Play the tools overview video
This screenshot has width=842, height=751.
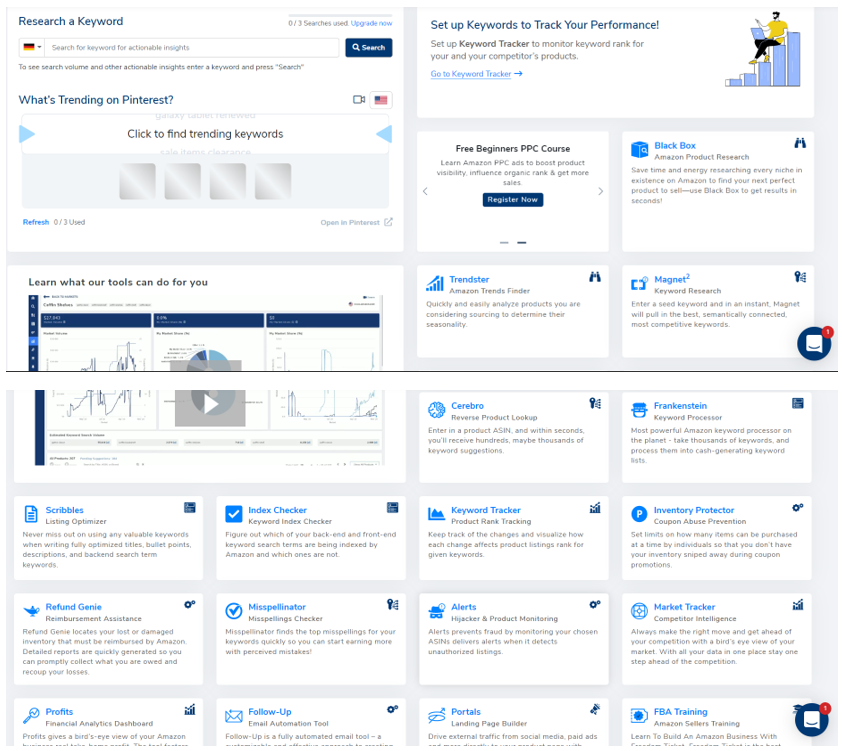210,404
